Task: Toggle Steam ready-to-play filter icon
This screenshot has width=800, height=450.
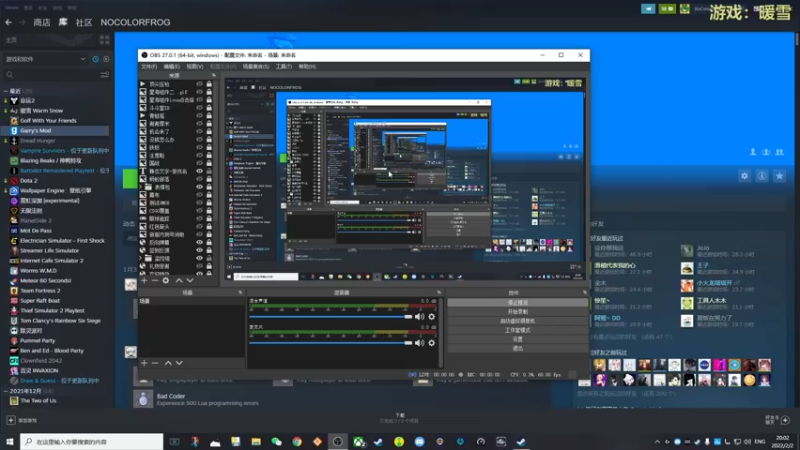Action: 106,59
